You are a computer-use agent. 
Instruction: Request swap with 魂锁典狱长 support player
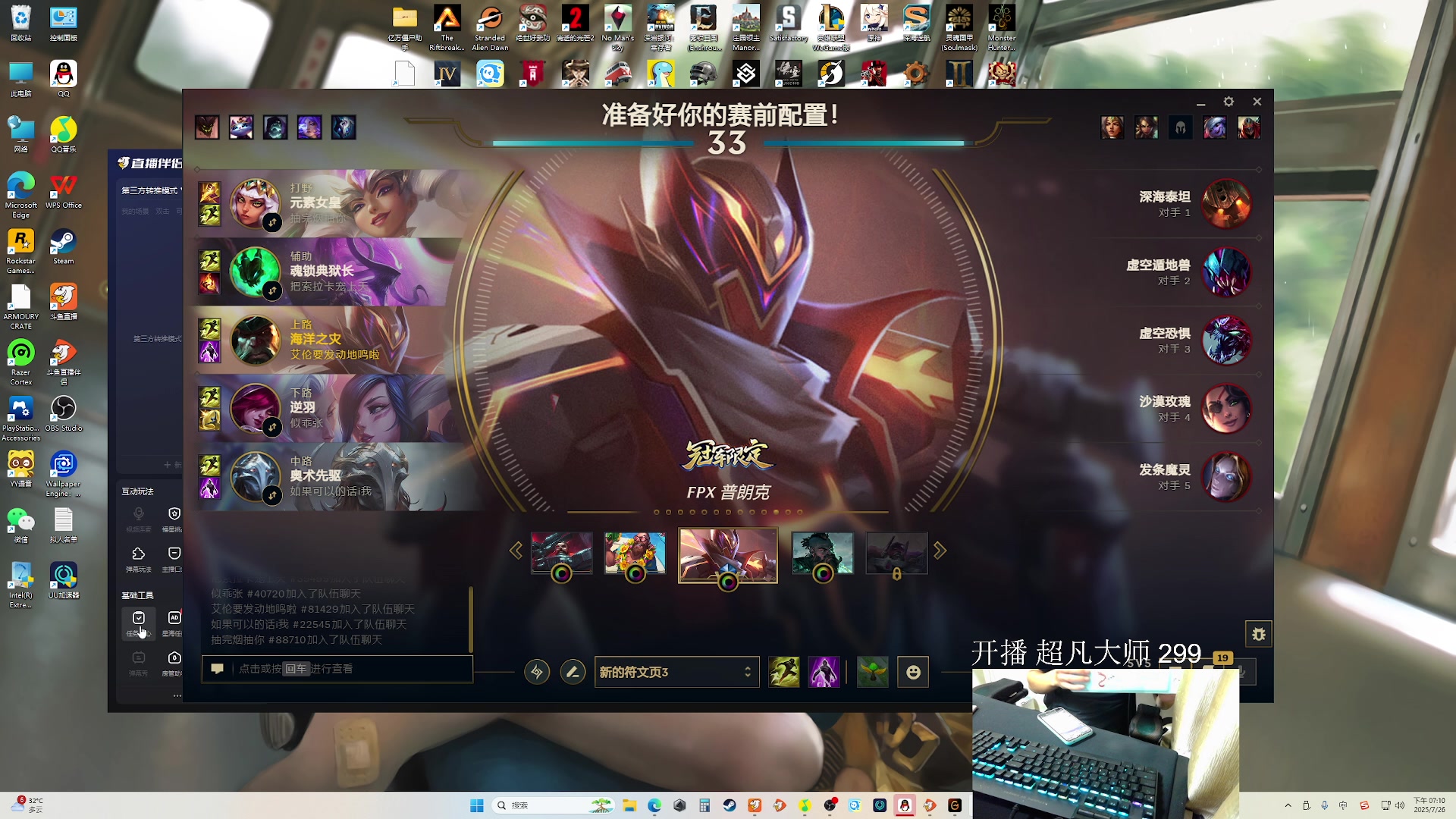[272, 290]
